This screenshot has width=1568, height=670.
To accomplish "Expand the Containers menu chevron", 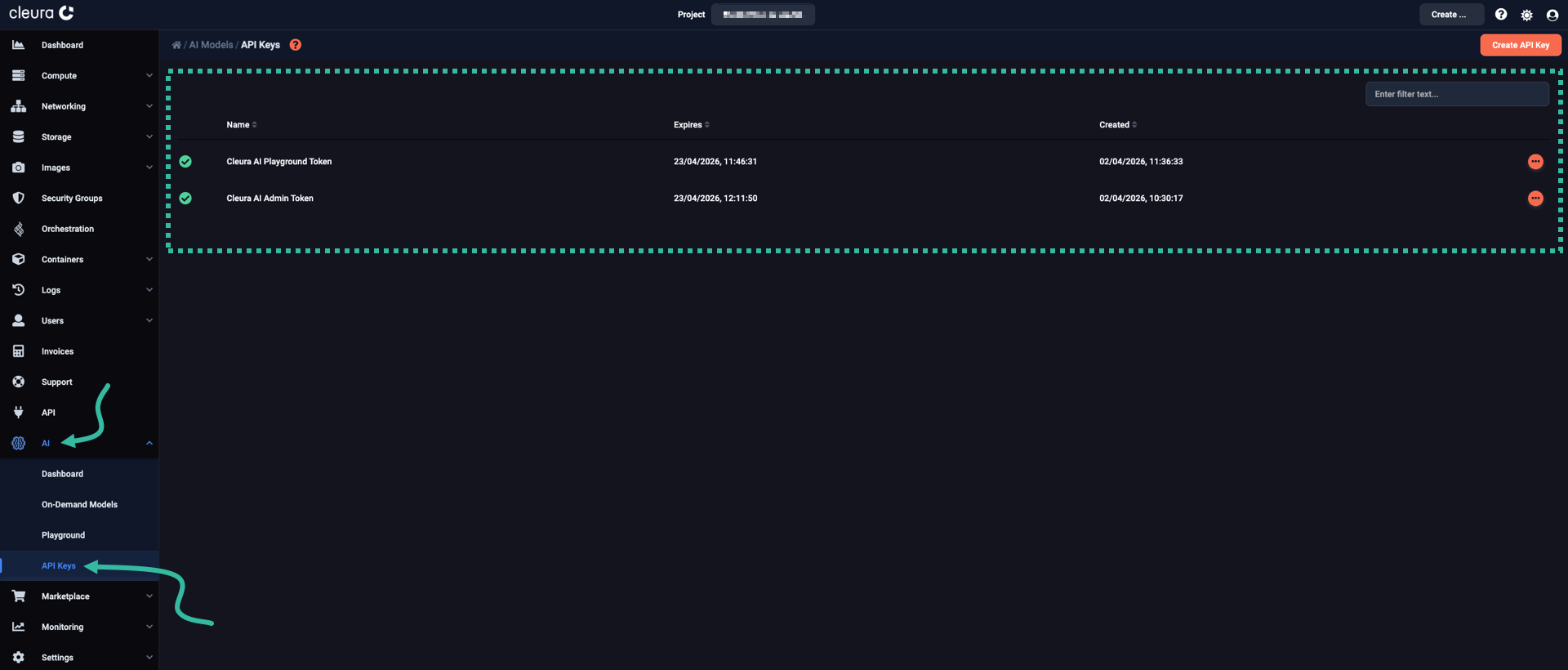I will click(x=149, y=259).
